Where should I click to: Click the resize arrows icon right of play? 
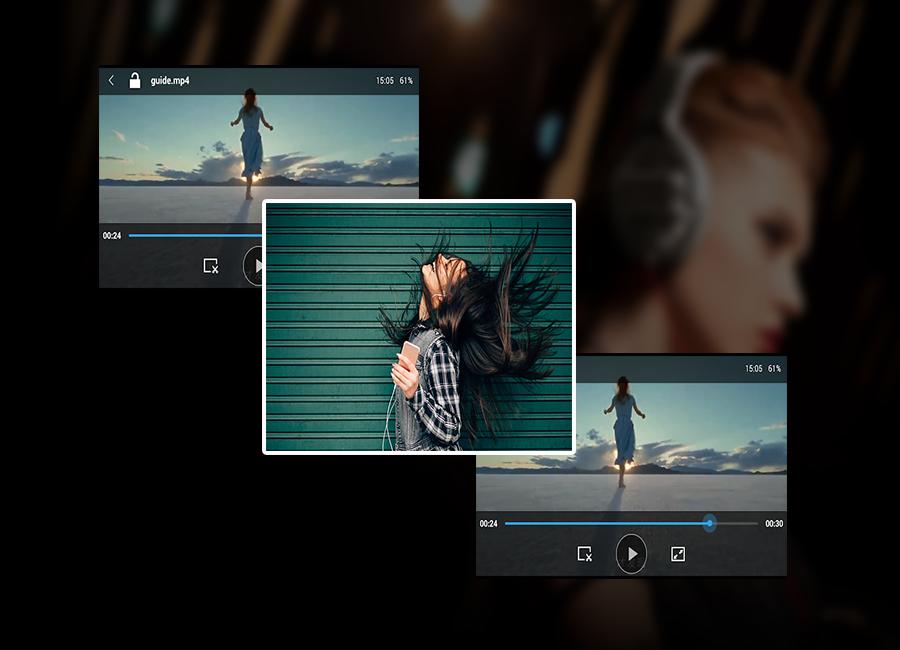(x=678, y=554)
